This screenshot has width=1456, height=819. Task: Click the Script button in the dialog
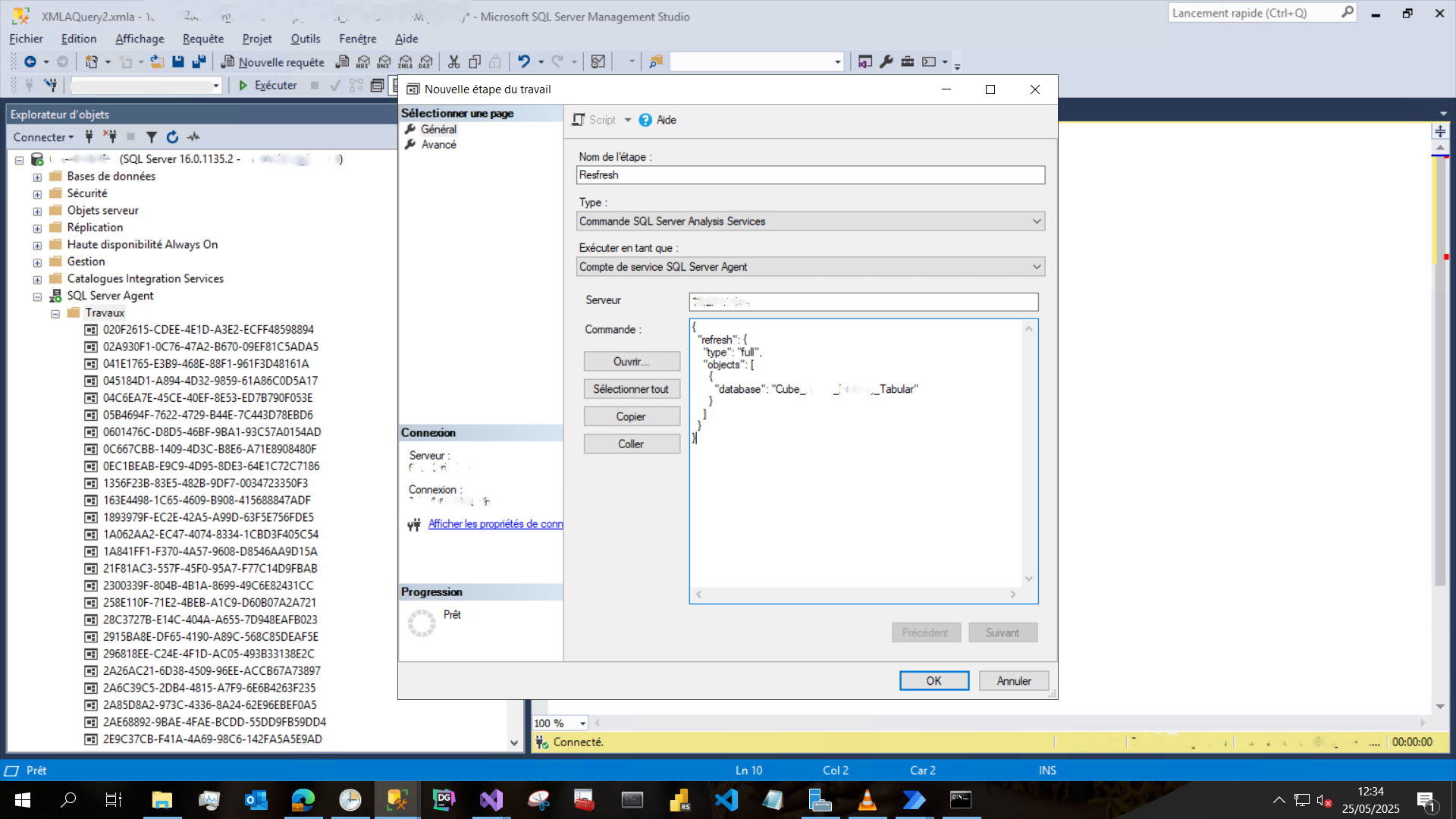pyautogui.click(x=594, y=120)
